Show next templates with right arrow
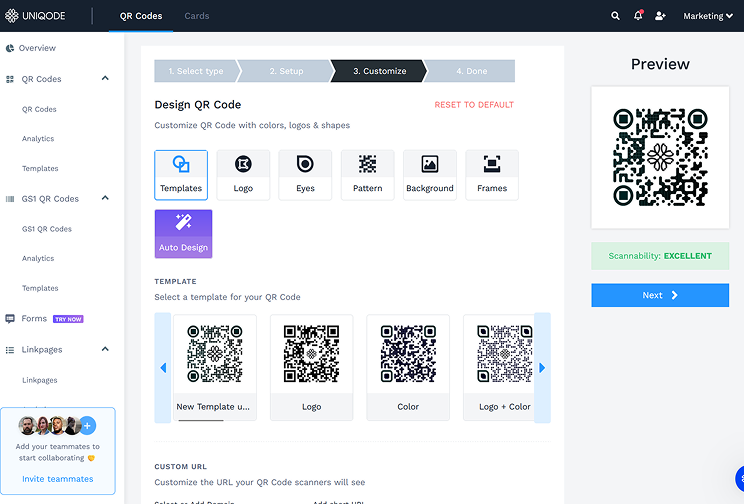 (542, 368)
